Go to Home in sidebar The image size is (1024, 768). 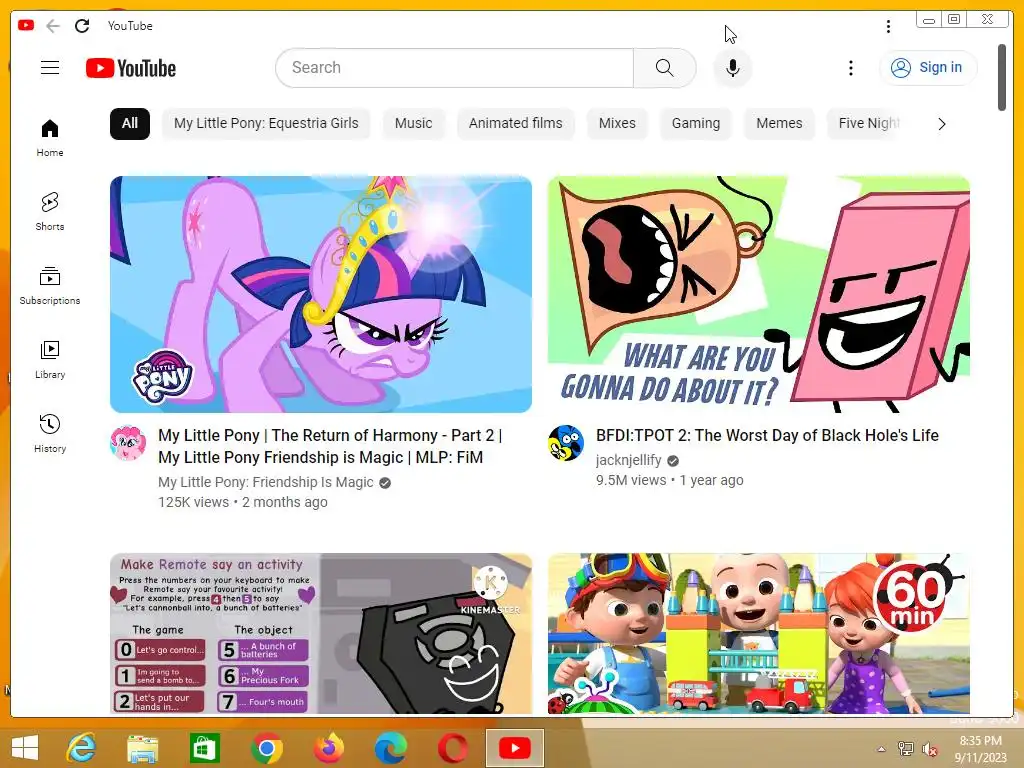point(50,138)
